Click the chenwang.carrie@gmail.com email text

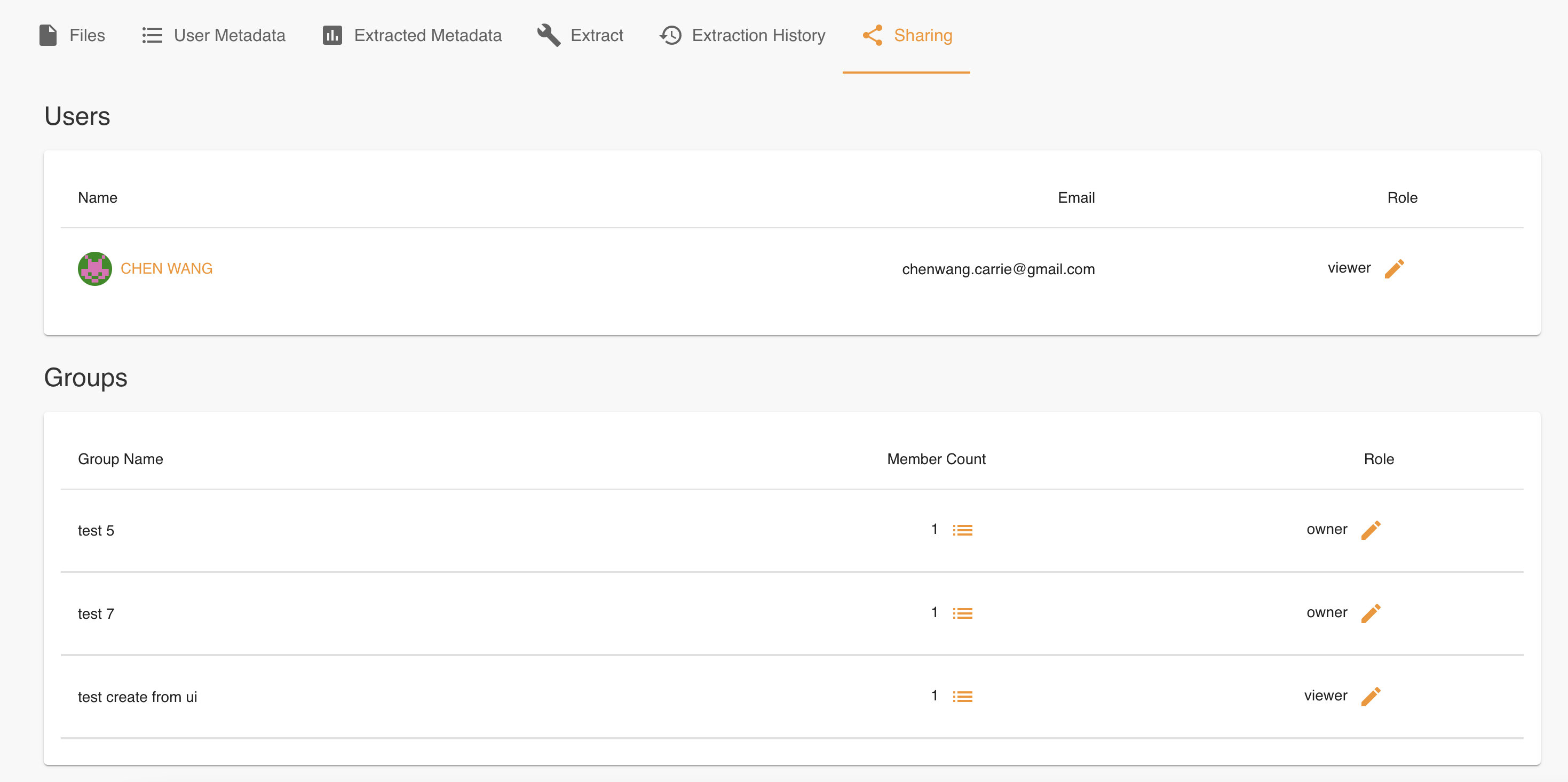pyautogui.click(x=997, y=269)
